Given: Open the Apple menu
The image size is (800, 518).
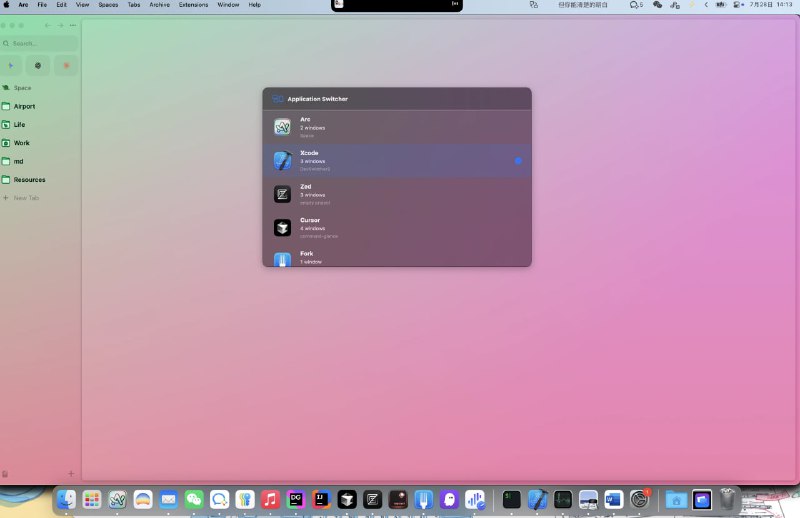Looking at the screenshot, I should click(x=7, y=5).
